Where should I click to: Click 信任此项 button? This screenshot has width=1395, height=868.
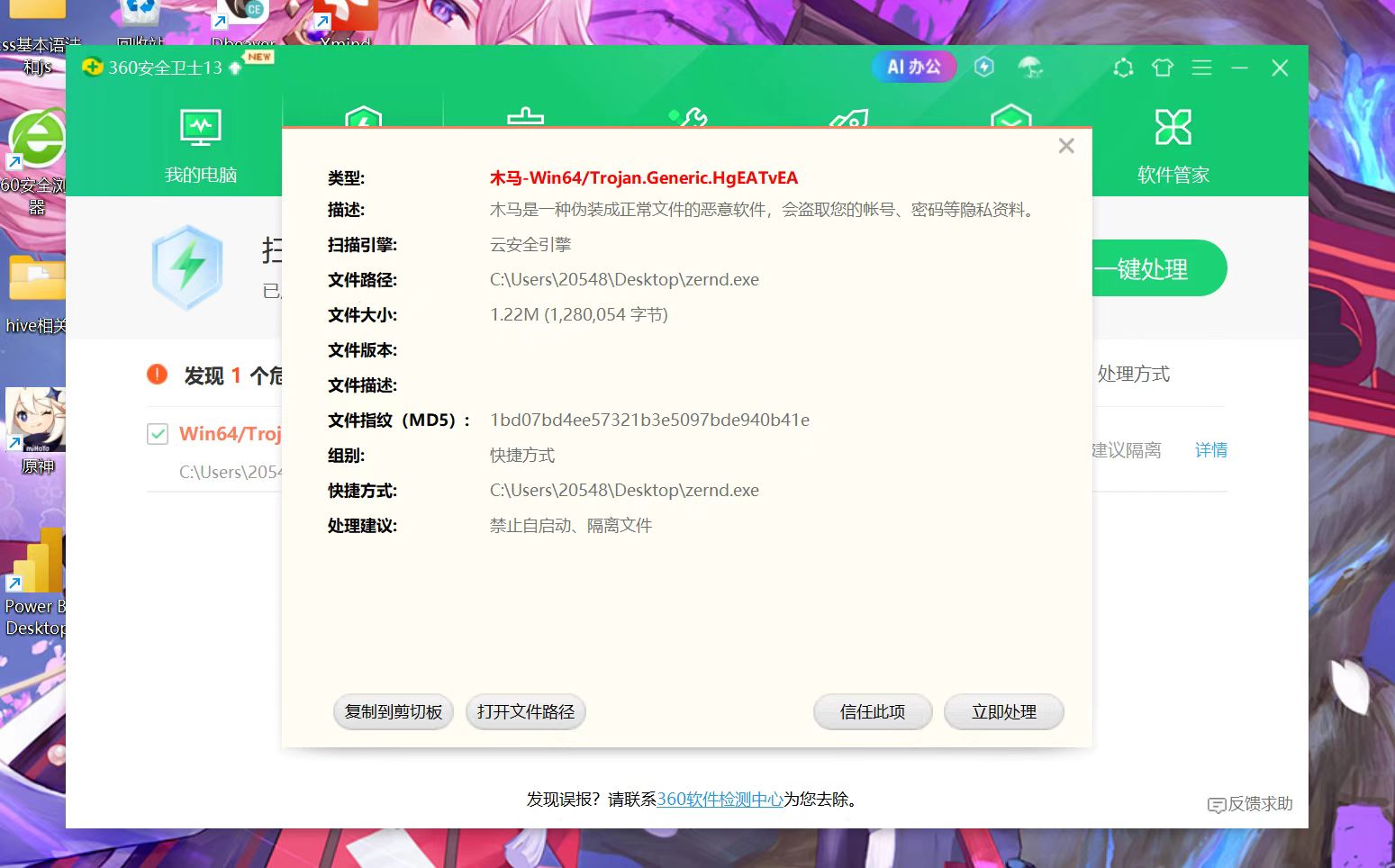point(873,712)
